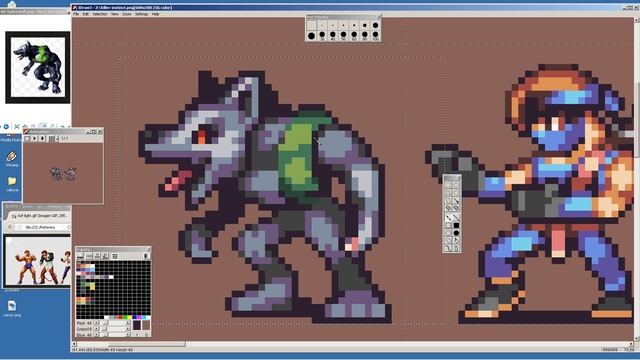Select the outlined ellipse tool
640x360 pixels.
pyautogui.click(x=448, y=233)
